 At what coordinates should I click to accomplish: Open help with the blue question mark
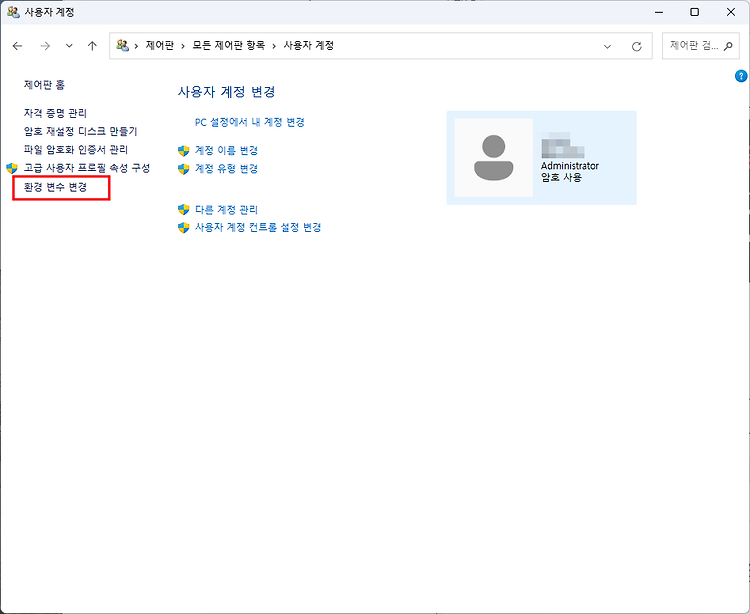click(x=741, y=76)
